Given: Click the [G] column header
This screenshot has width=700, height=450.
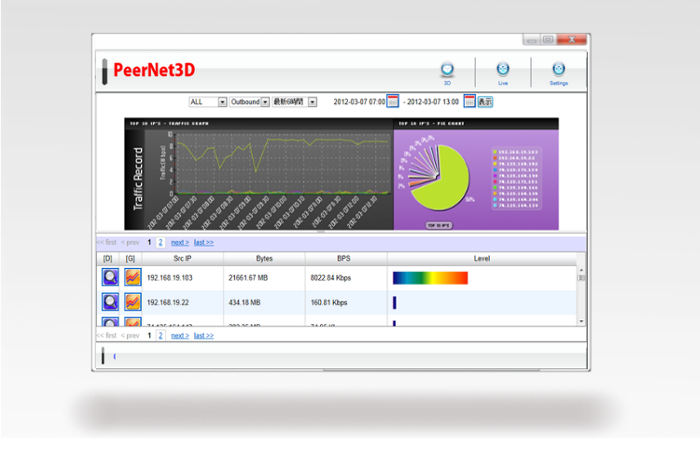Looking at the screenshot, I should 130,258.
